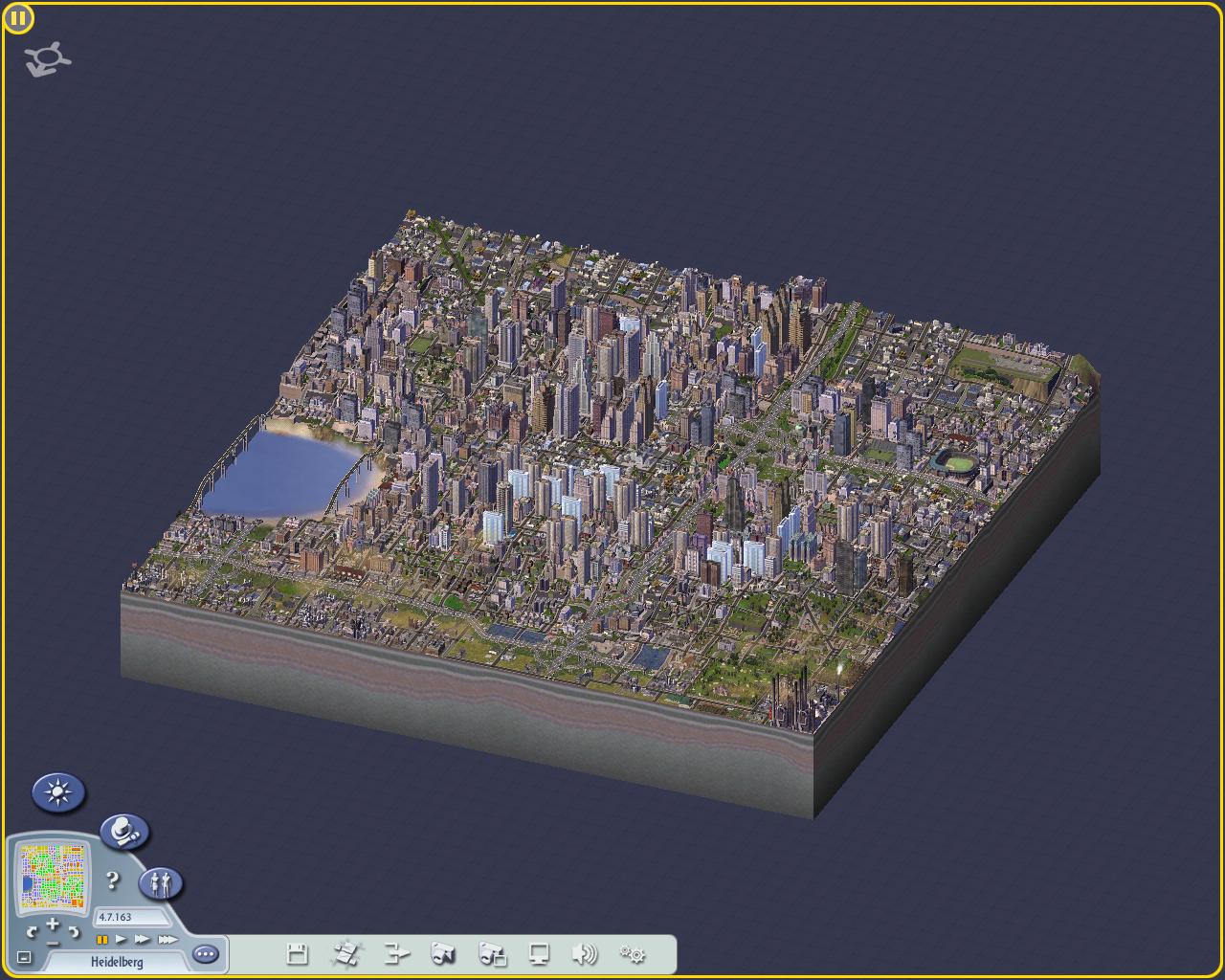Set simulation to triple-arrow fastest speed

[x=167, y=940]
